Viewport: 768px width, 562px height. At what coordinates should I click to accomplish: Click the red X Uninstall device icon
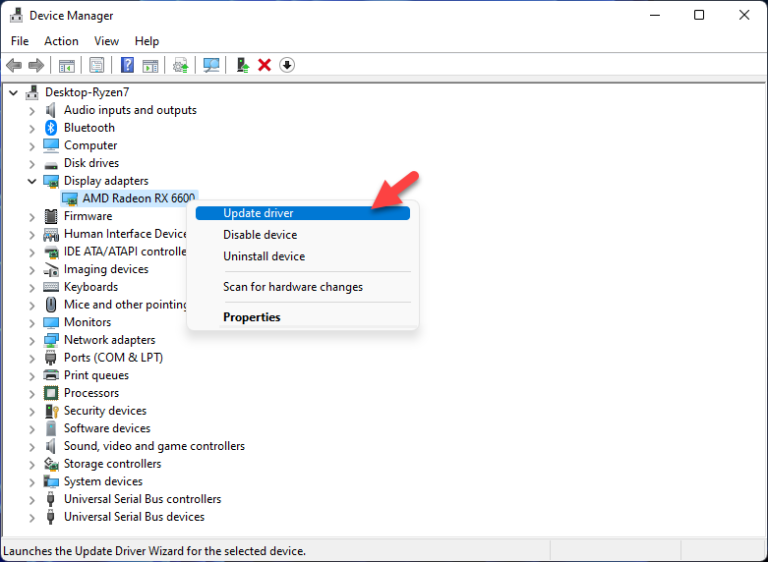click(x=264, y=65)
